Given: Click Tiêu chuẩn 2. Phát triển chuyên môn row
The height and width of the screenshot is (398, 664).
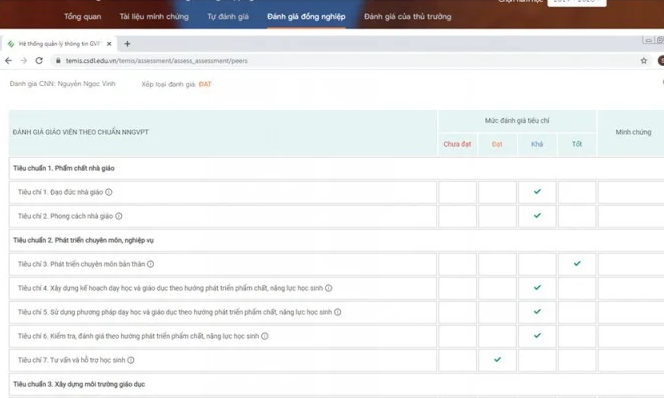Looking at the screenshot, I should point(336,240).
